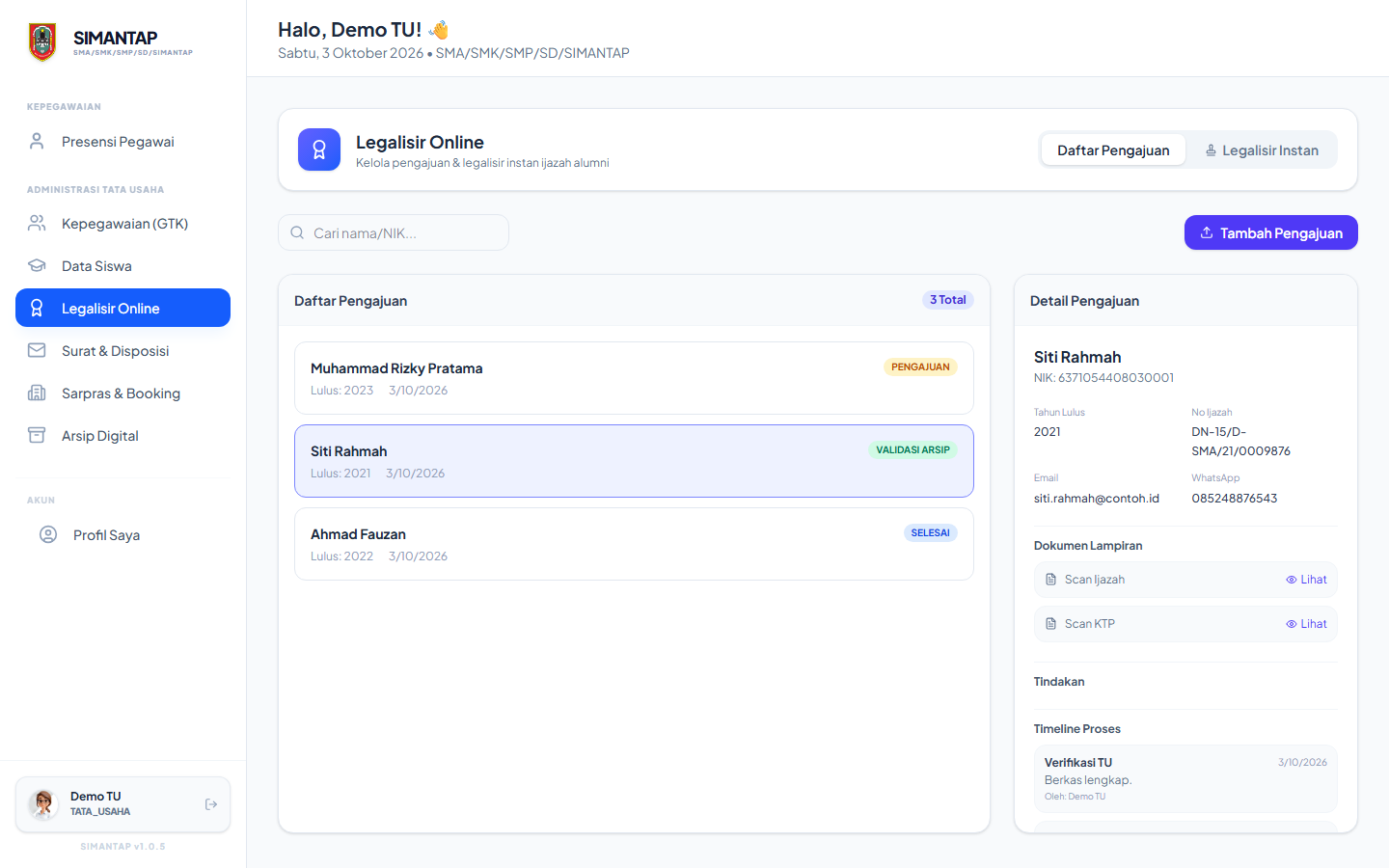Switch to the Legalisir Instan tab
This screenshot has width=1389, height=868.
(1262, 150)
